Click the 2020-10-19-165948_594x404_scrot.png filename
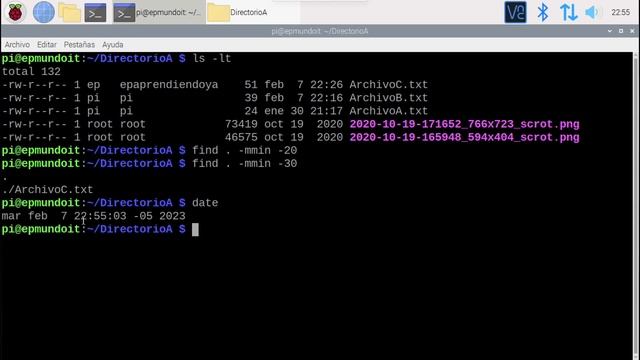Image resolution: width=640 pixels, height=360 pixels. pyautogui.click(x=464, y=137)
